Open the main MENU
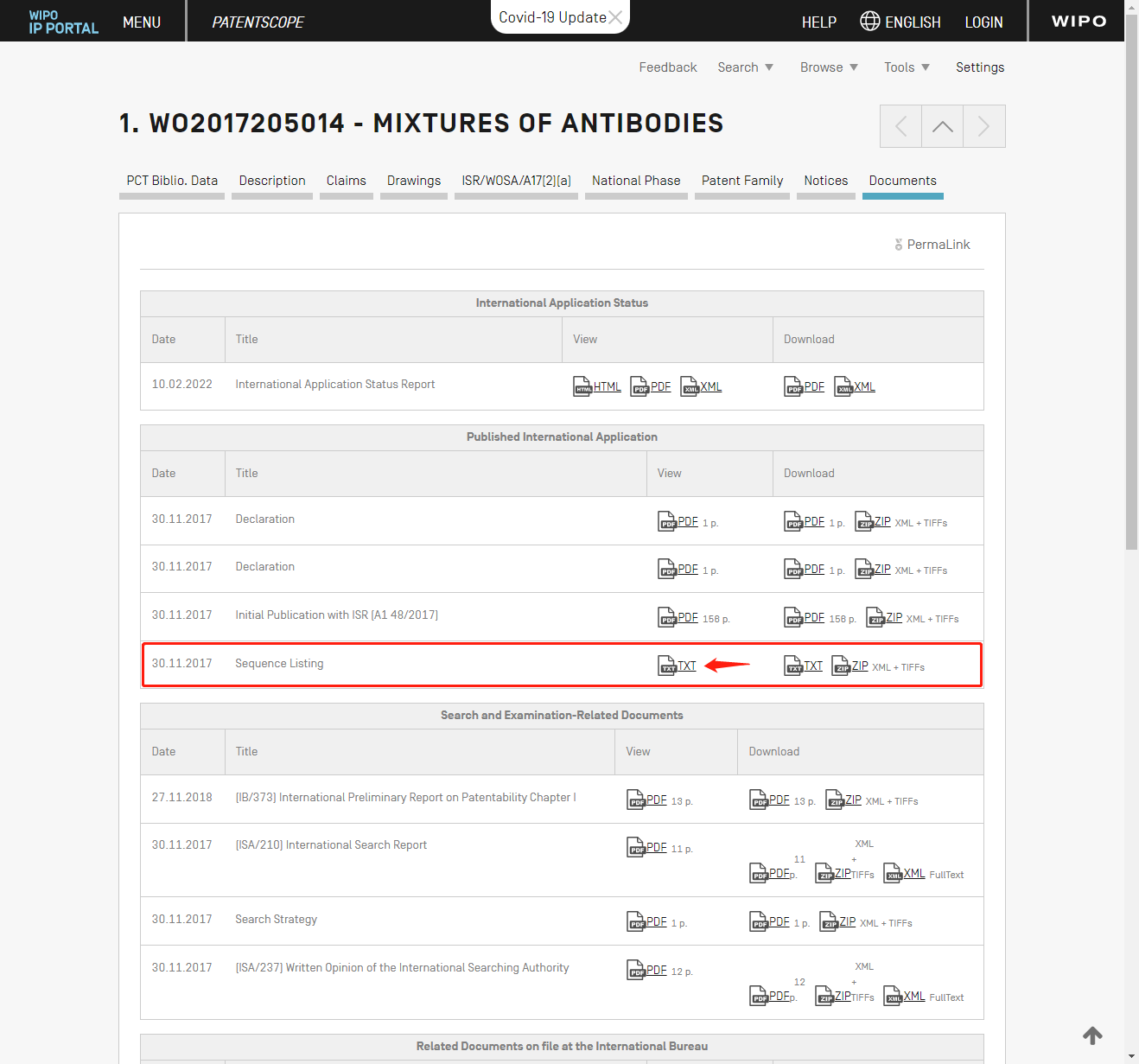This screenshot has width=1139, height=1064. pos(142,22)
